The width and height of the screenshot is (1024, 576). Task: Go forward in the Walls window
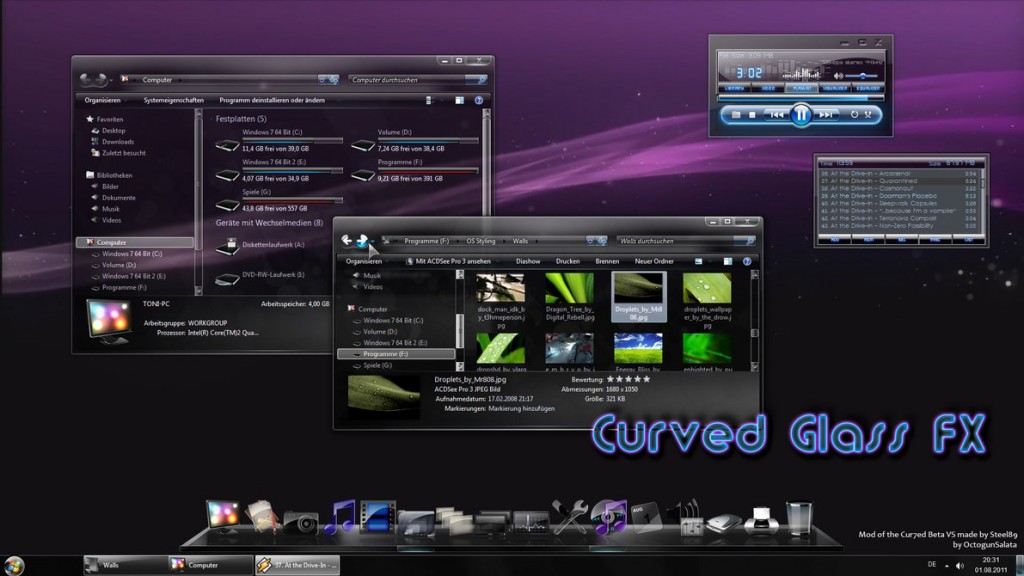(x=362, y=240)
